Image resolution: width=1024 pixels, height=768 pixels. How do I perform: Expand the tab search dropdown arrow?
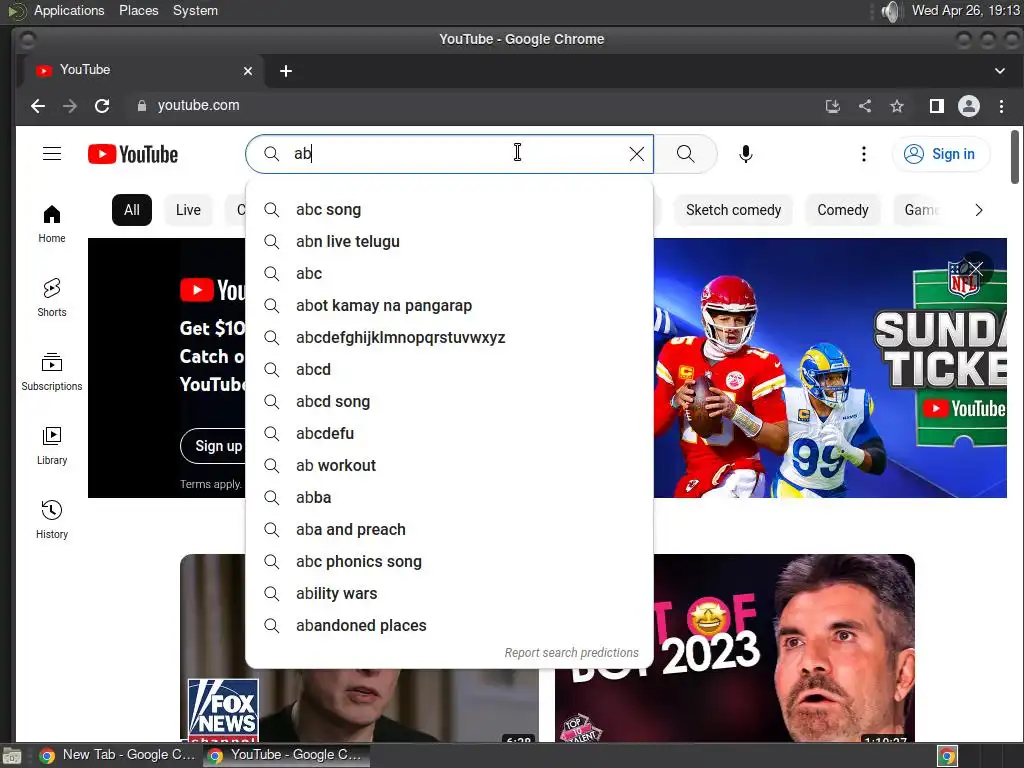point(1000,71)
